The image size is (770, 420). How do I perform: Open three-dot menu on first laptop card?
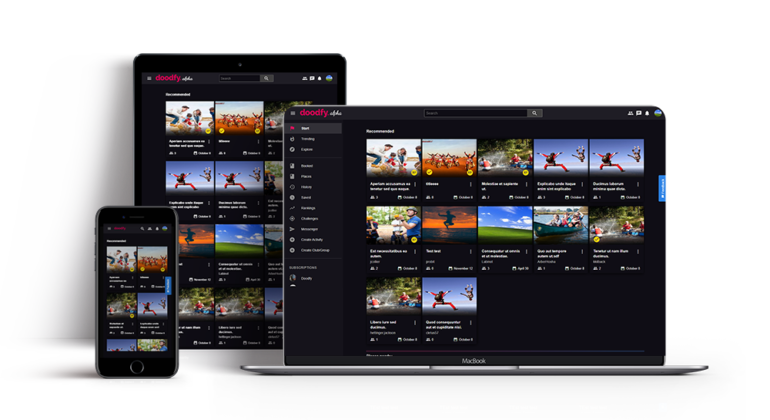(x=415, y=184)
